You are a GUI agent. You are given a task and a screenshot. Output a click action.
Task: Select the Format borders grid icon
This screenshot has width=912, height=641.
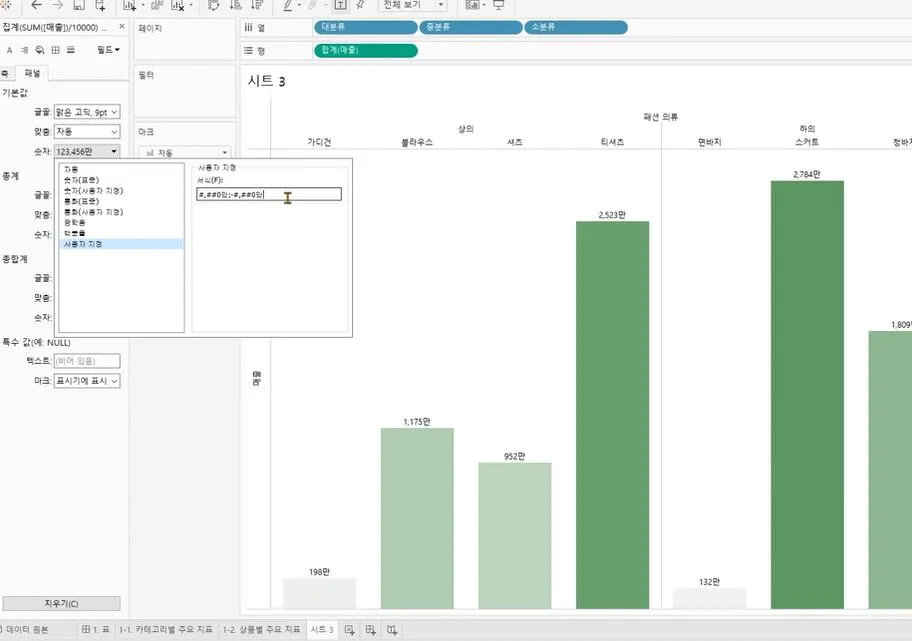pos(55,50)
